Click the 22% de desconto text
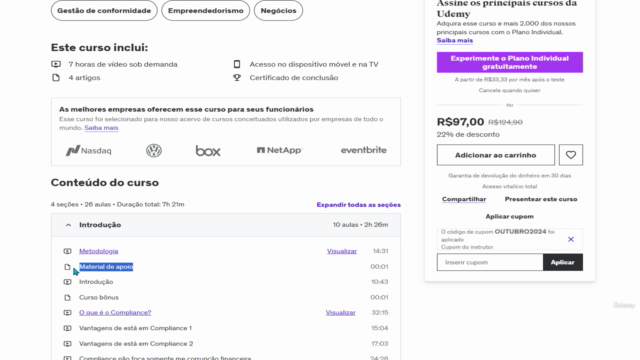This screenshot has height=360, width=640. click(468, 134)
